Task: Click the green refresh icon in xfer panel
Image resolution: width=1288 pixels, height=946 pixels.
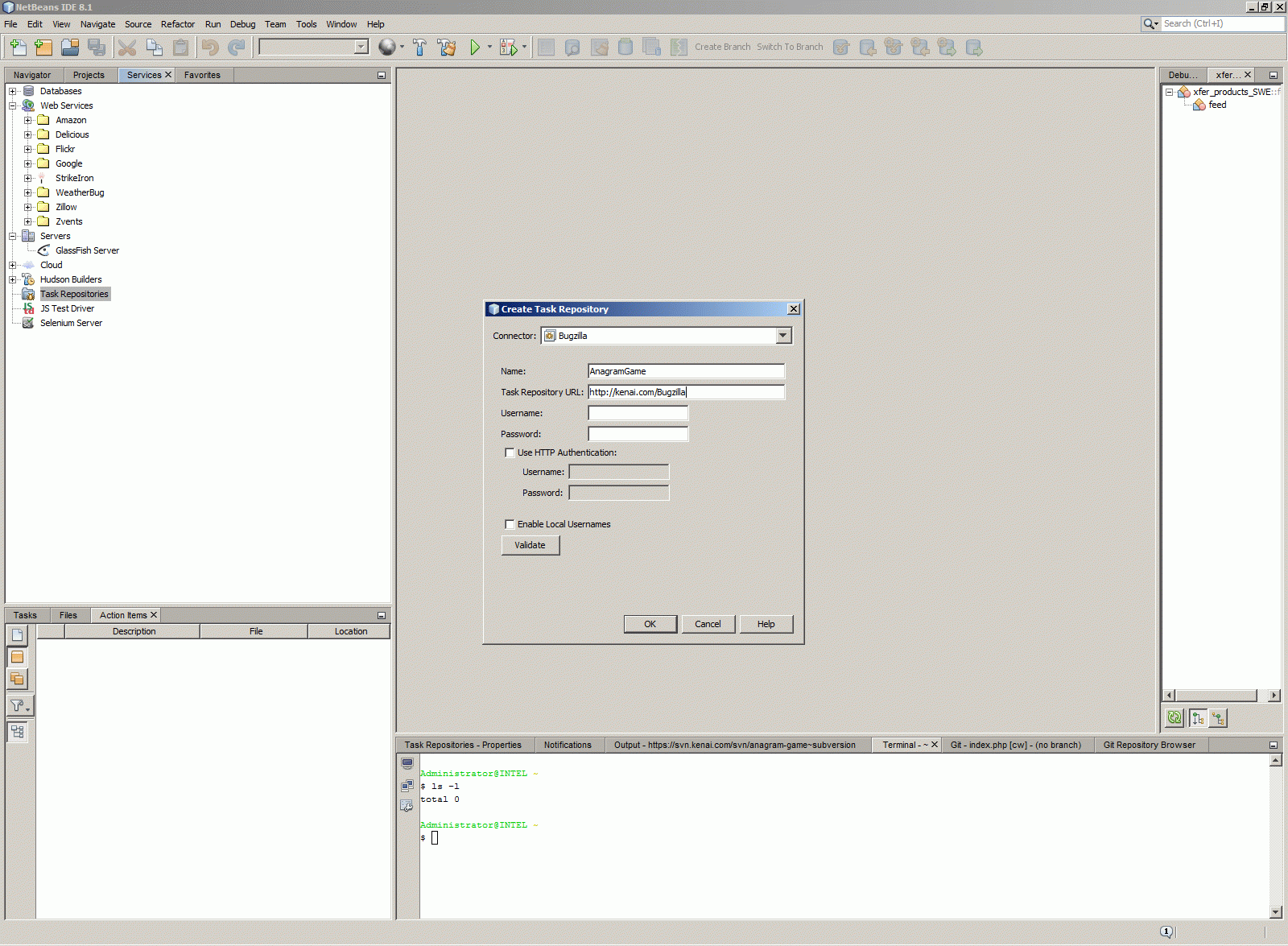Action: click(1175, 717)
